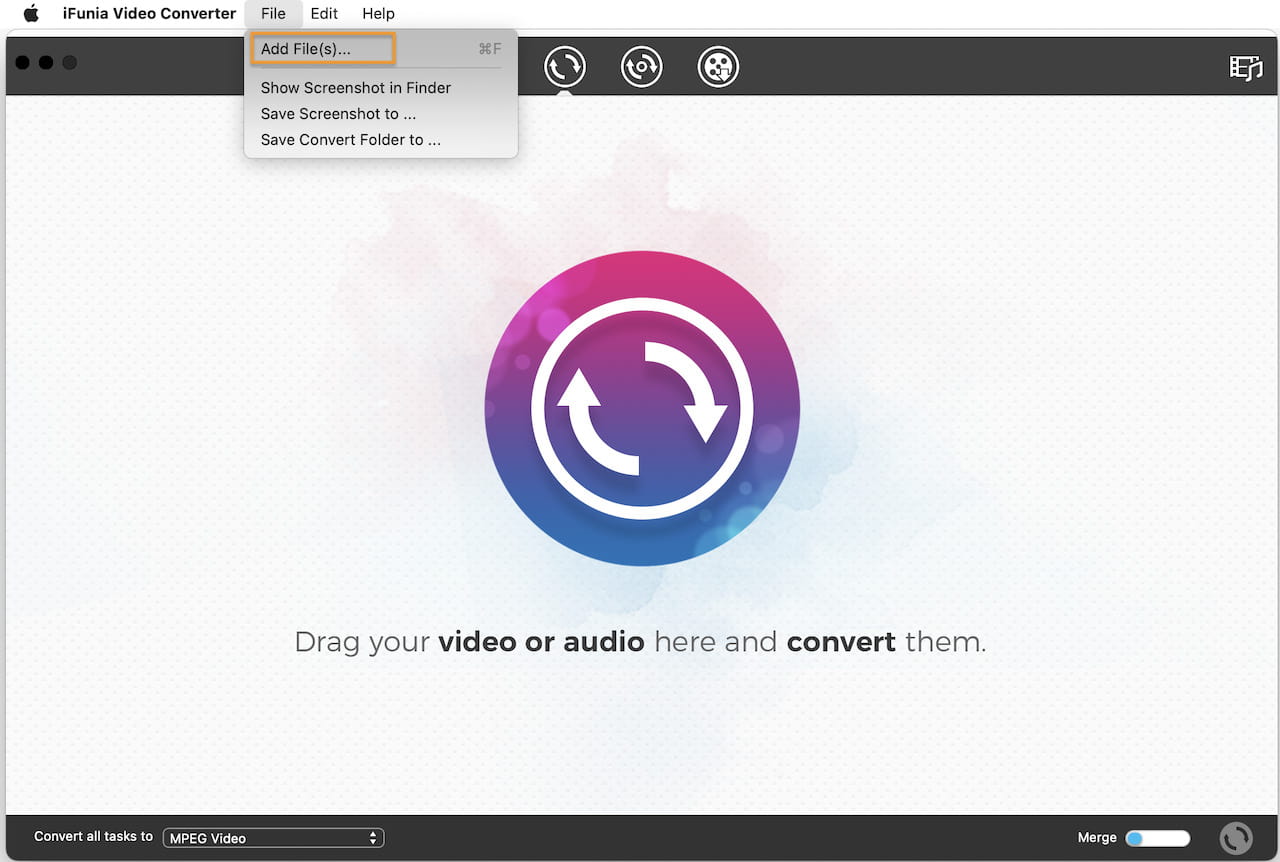Close the converter window with the leftmost window button
The image size is (1280, 862).
pos(23,63)
